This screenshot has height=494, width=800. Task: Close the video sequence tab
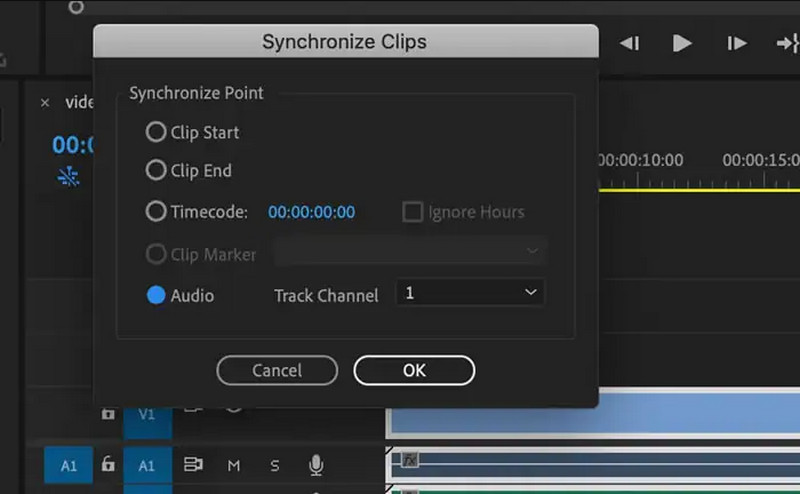pyautogui.click(x=45, y=103)
